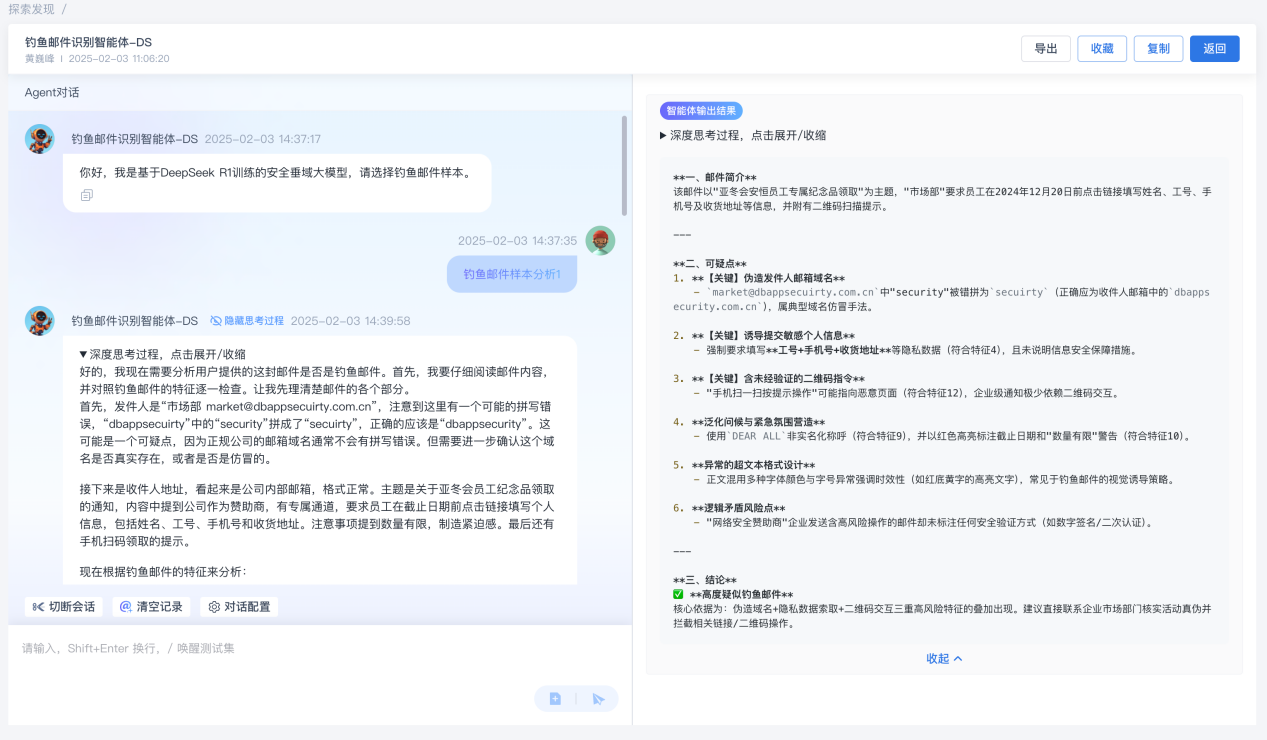This screenshot has width=1267, height=740.
Task: Click the robot avatar beside the analysis reply
Action: [x=40, y=321]
